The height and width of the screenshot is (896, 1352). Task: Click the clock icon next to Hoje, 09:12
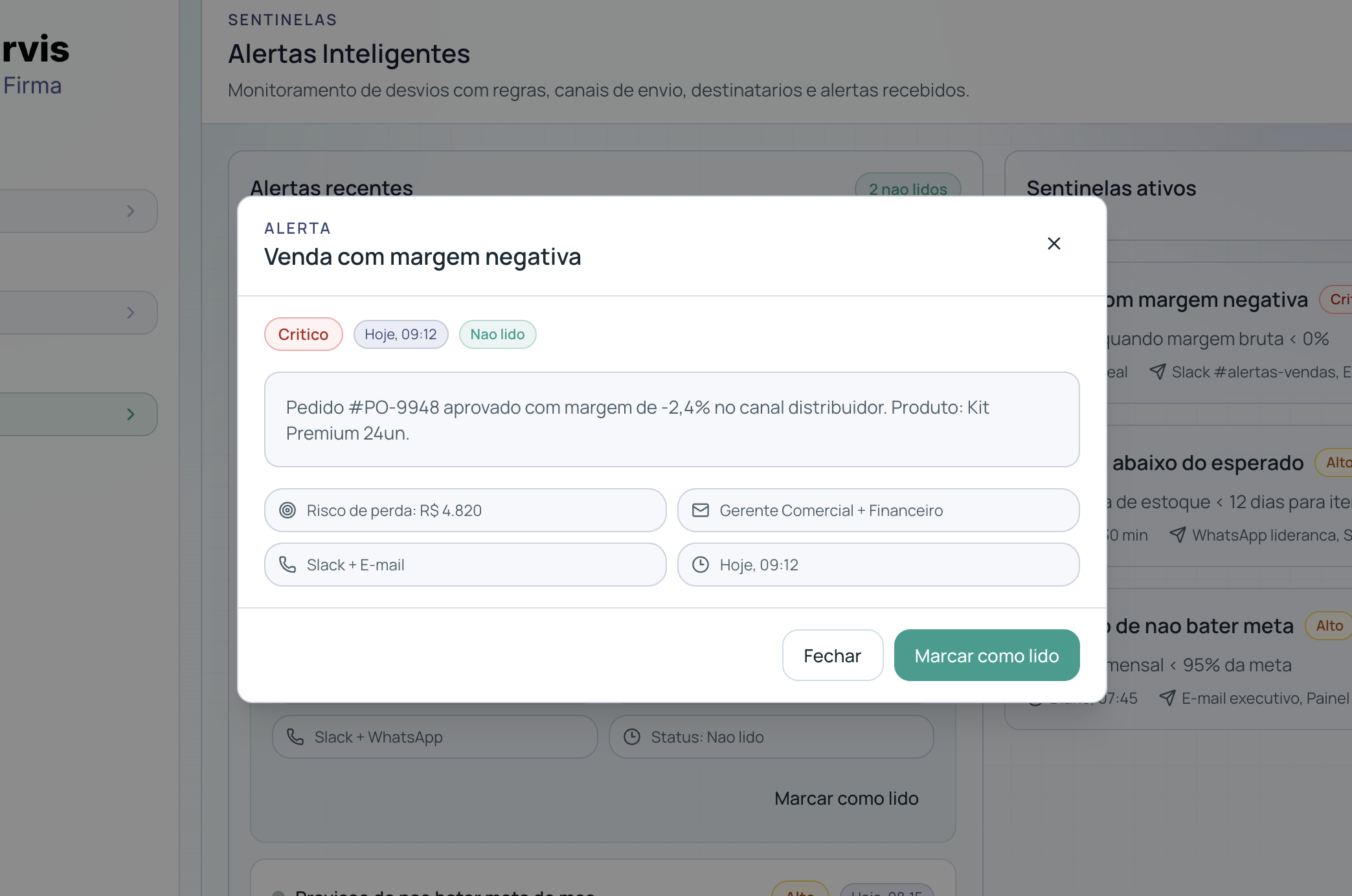point(701,565)
